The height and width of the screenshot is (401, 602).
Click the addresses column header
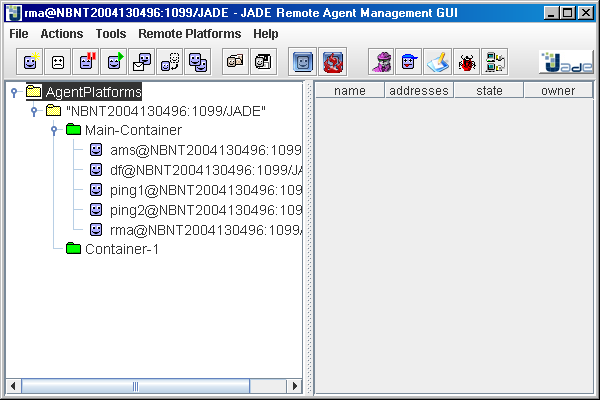(419, 91)
